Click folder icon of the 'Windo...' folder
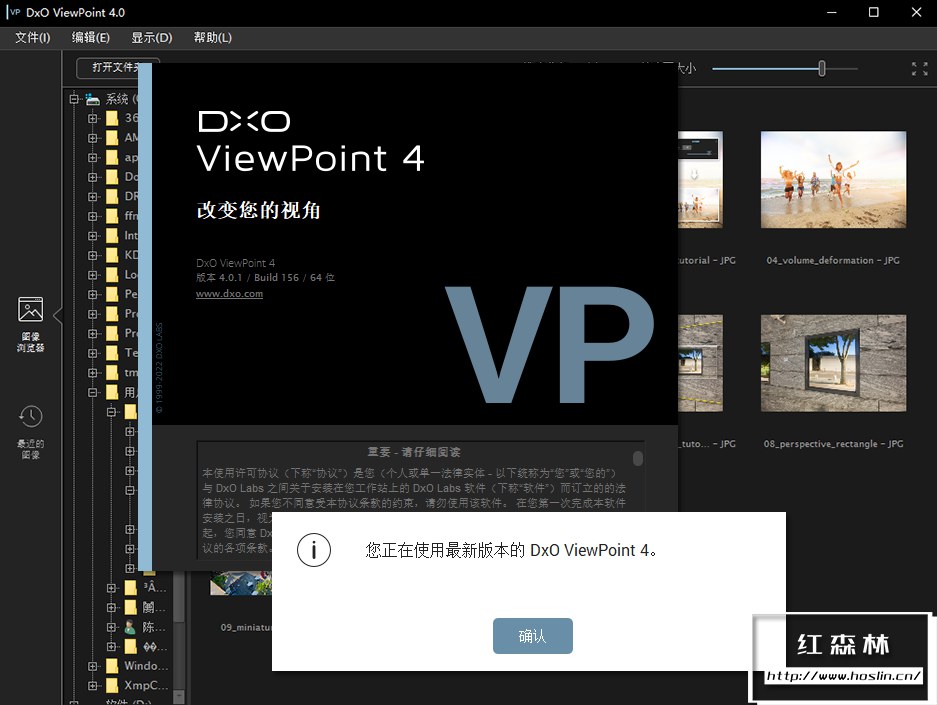This screenshot has width=937, height=705. 112,666
